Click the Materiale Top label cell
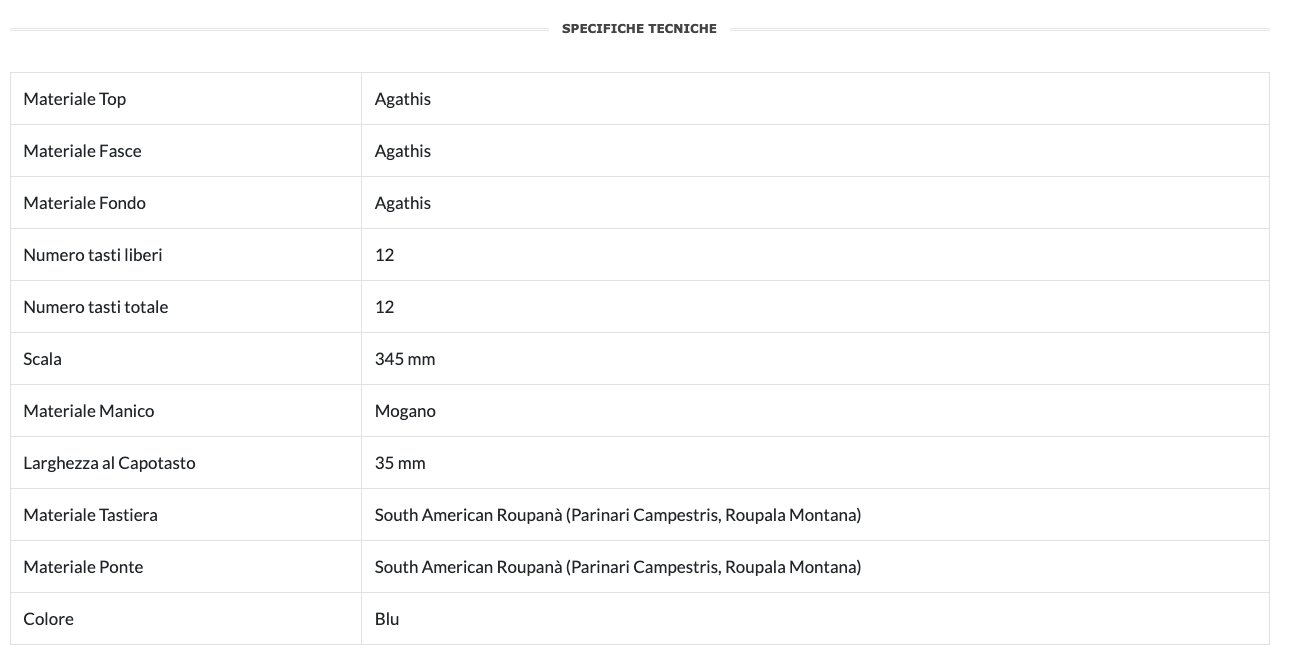This screenshot has width=1293, height=668. pyautogui.click(x=75, y=99)
